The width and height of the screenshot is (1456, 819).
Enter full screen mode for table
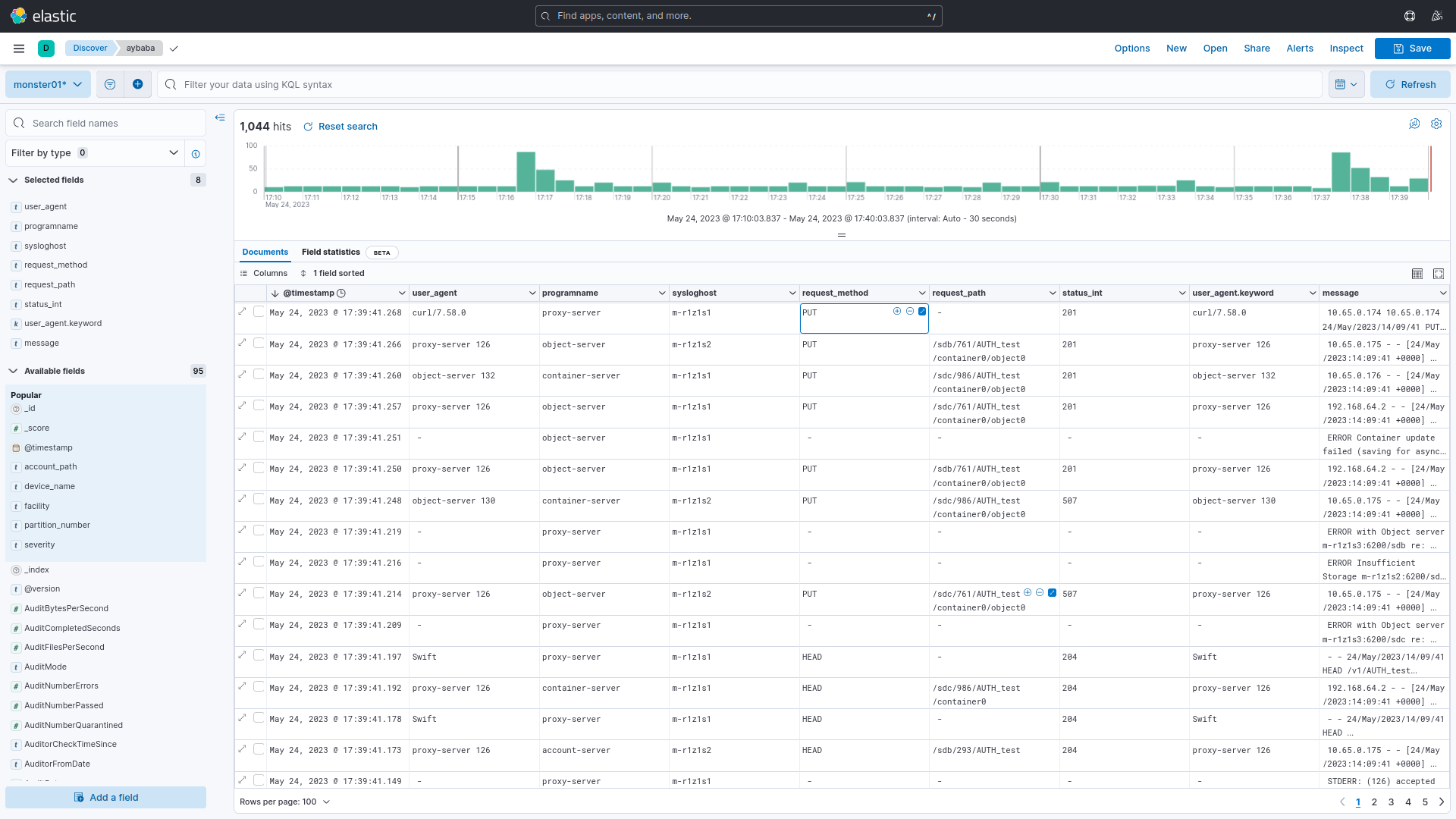point(1439,274)
